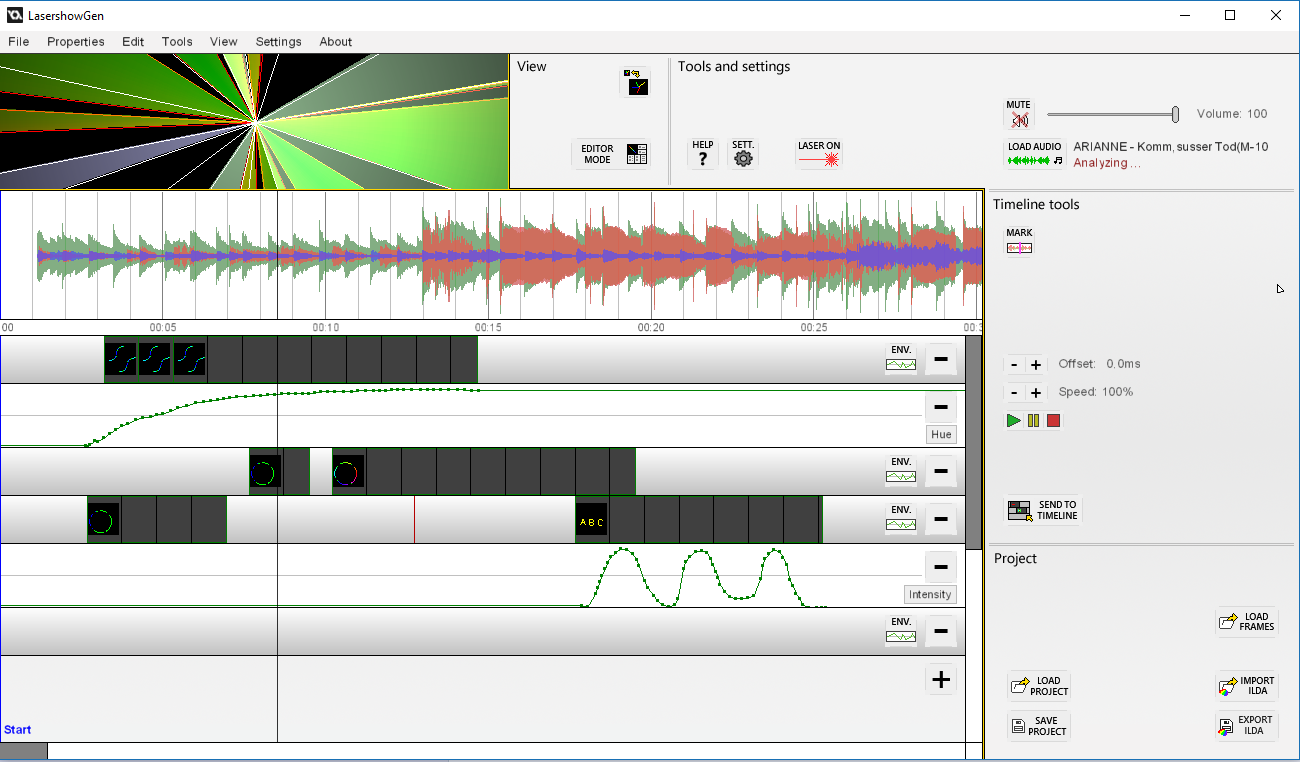Click the Import ILDA icon
The width and height of the screenshot is (1300, 762).
click(1246, 686)
